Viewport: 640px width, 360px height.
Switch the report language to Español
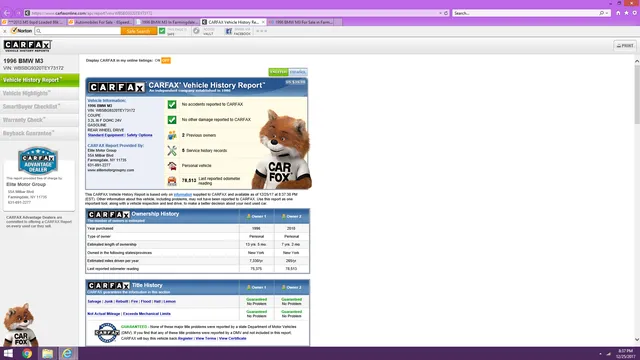click(x=298, y=72)
